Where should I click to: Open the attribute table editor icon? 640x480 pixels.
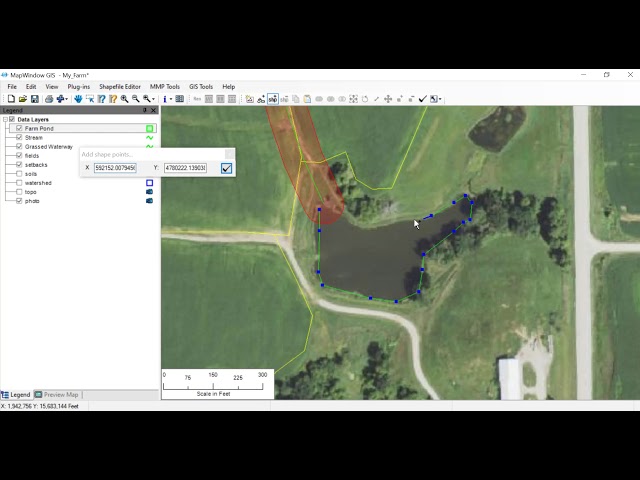pos(180,99)
